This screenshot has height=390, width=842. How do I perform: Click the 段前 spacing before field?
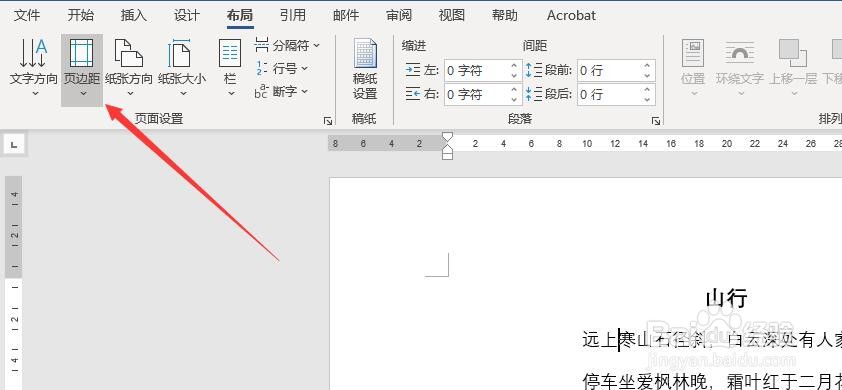tap(609, 70)
